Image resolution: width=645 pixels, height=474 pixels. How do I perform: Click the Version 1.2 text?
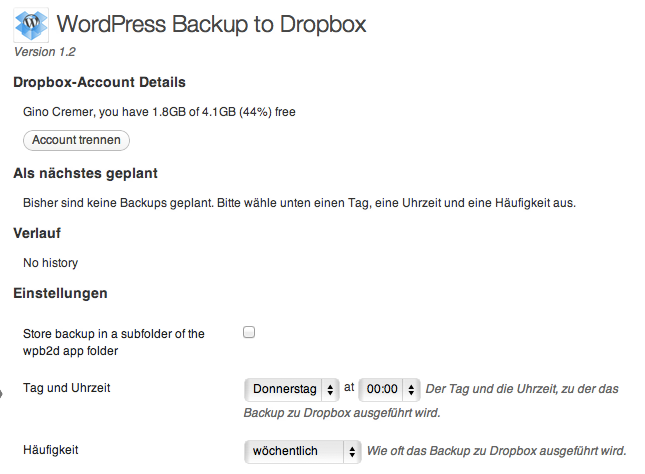[45, 52]
